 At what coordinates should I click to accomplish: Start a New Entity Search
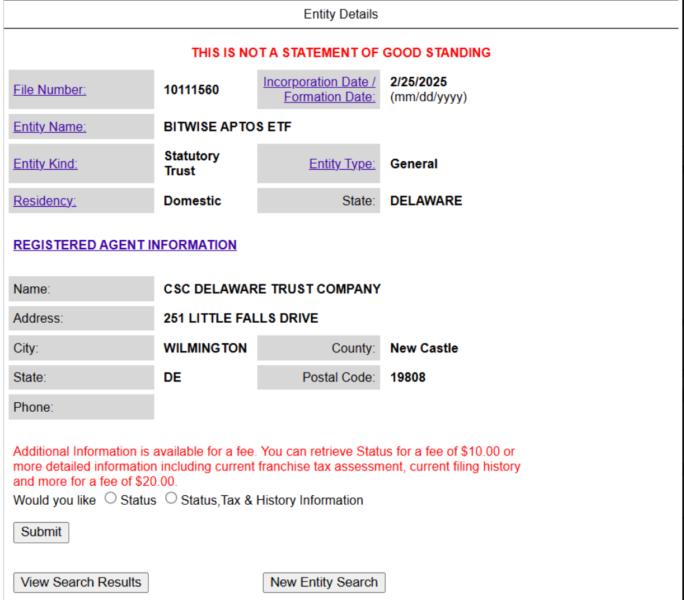tap(324, 583)
